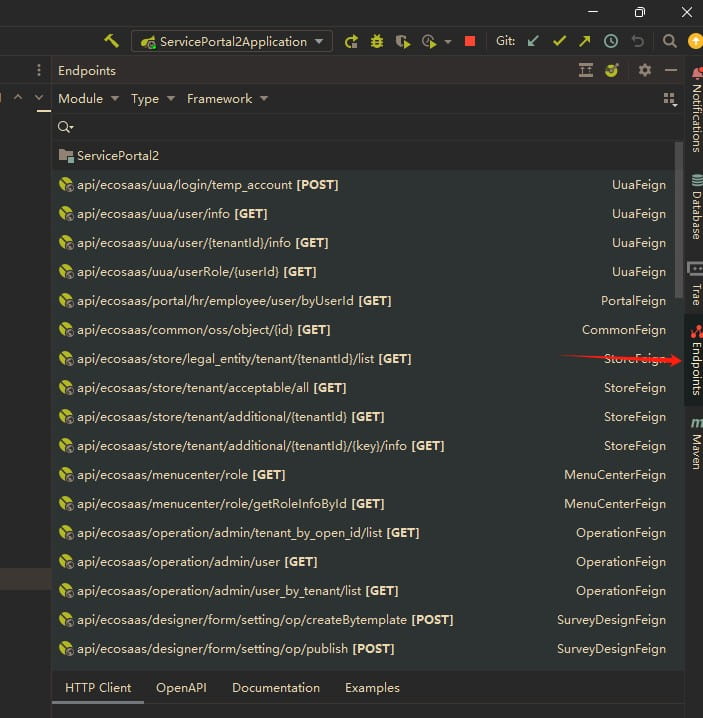
Task: Stop the running application
Action: click(470, 41)
